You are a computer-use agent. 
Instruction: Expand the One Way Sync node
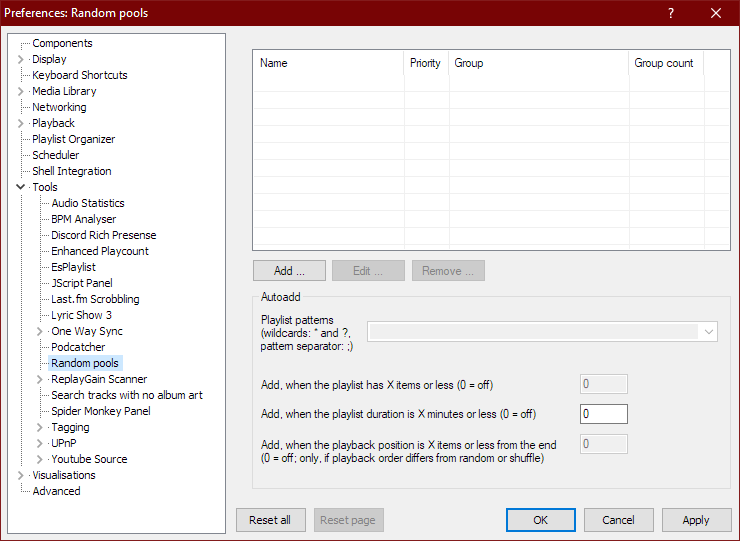coord(40,331)
